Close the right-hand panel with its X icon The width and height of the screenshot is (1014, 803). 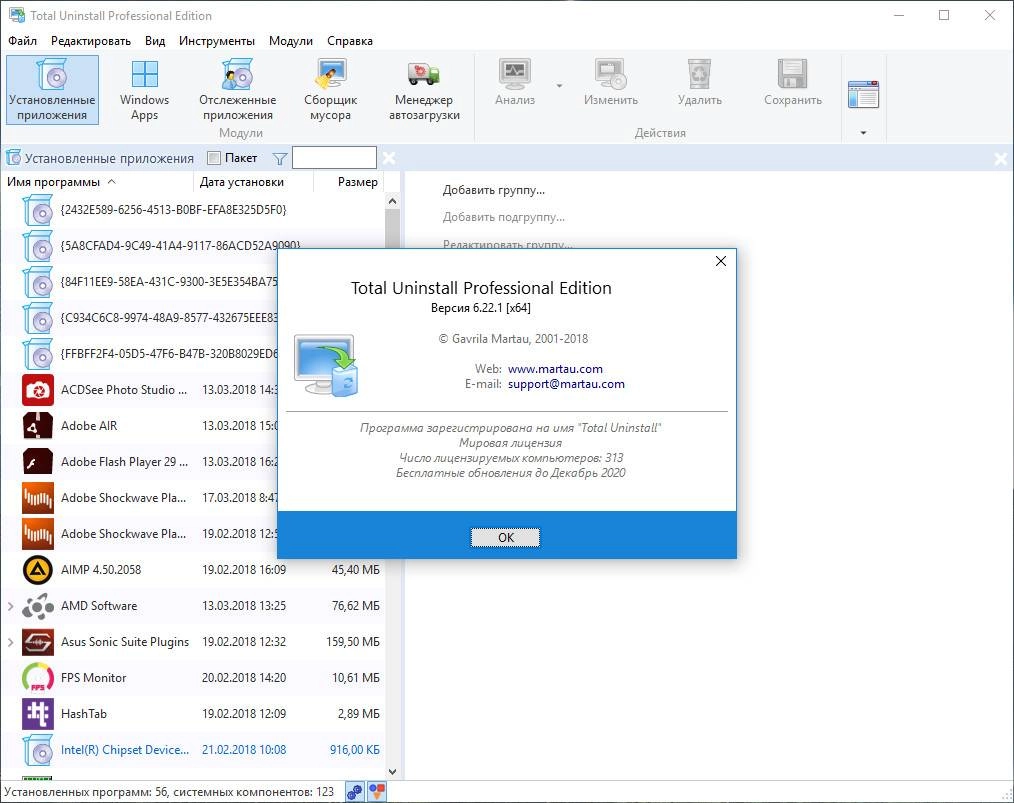[1000, 158]
